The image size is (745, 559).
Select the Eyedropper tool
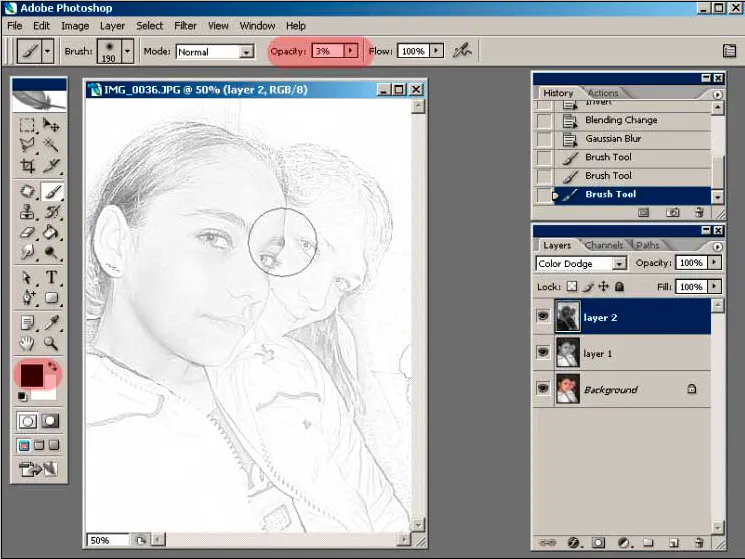point(51,323)
